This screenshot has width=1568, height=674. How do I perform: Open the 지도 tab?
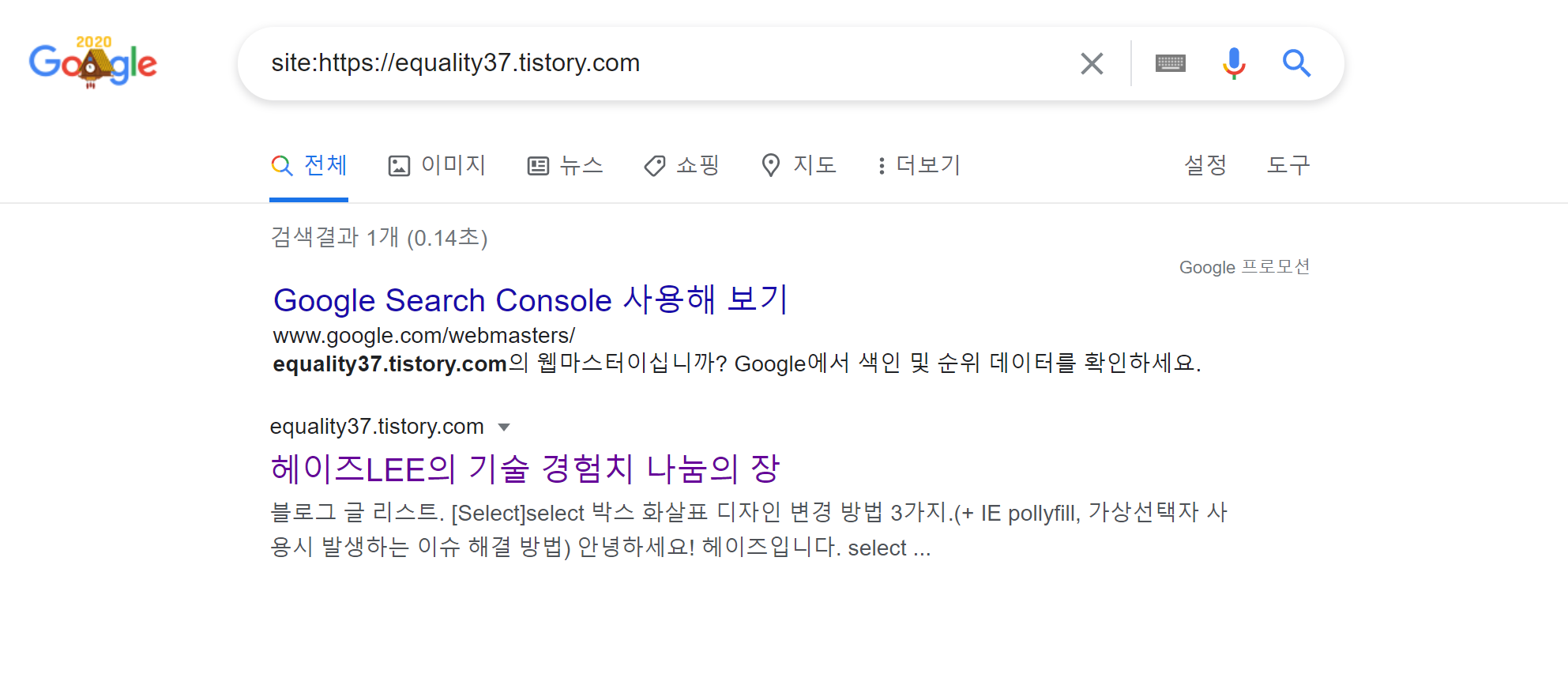click(x=799, y=165)
